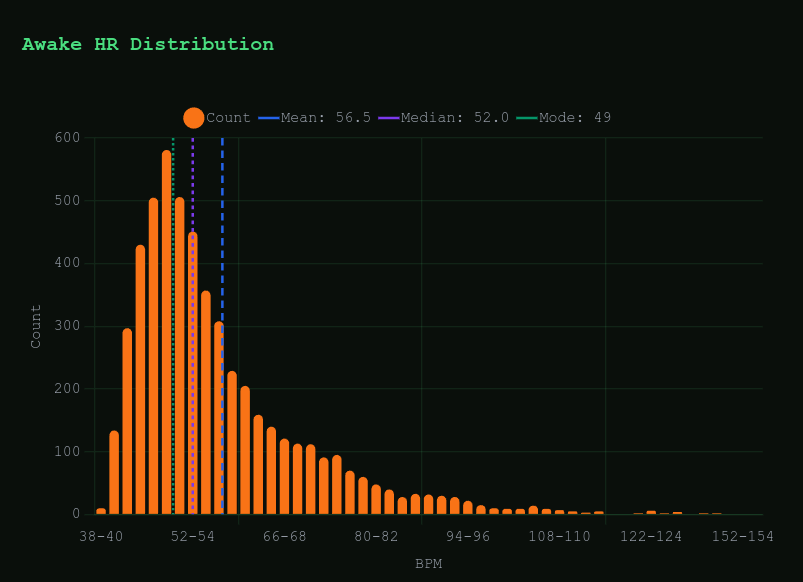Screen dimensions: 803x582
Task: Click the 300 y-axis tick label
Action: click(x=68, y=326)
